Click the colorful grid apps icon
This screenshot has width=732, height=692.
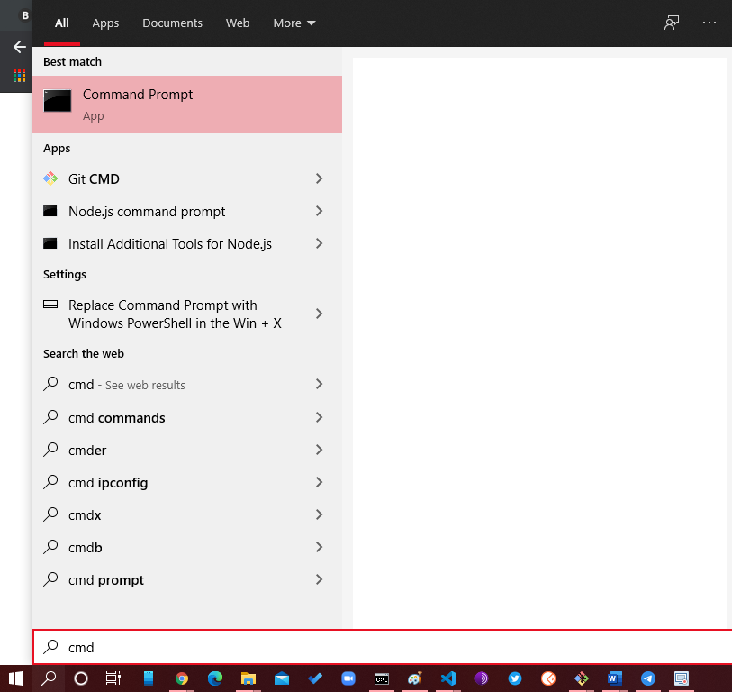pos(19,75)
